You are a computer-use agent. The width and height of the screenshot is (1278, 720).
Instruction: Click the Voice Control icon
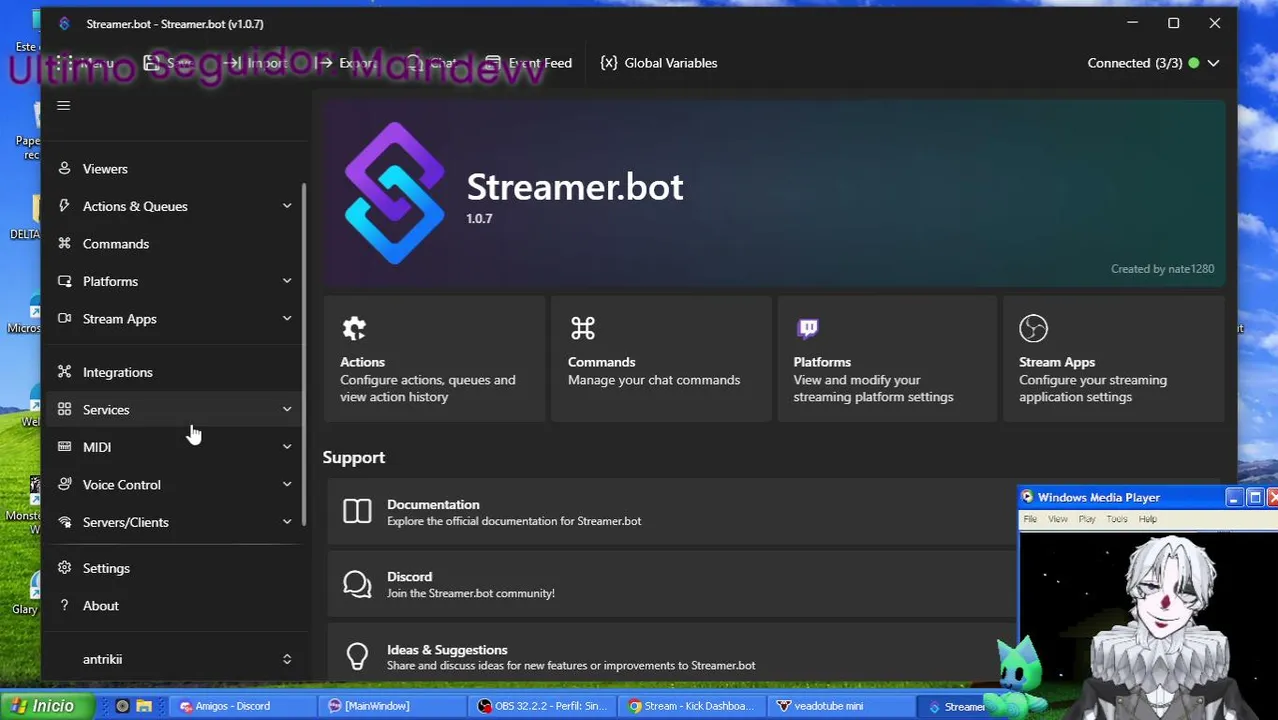(x=64, y=485)
